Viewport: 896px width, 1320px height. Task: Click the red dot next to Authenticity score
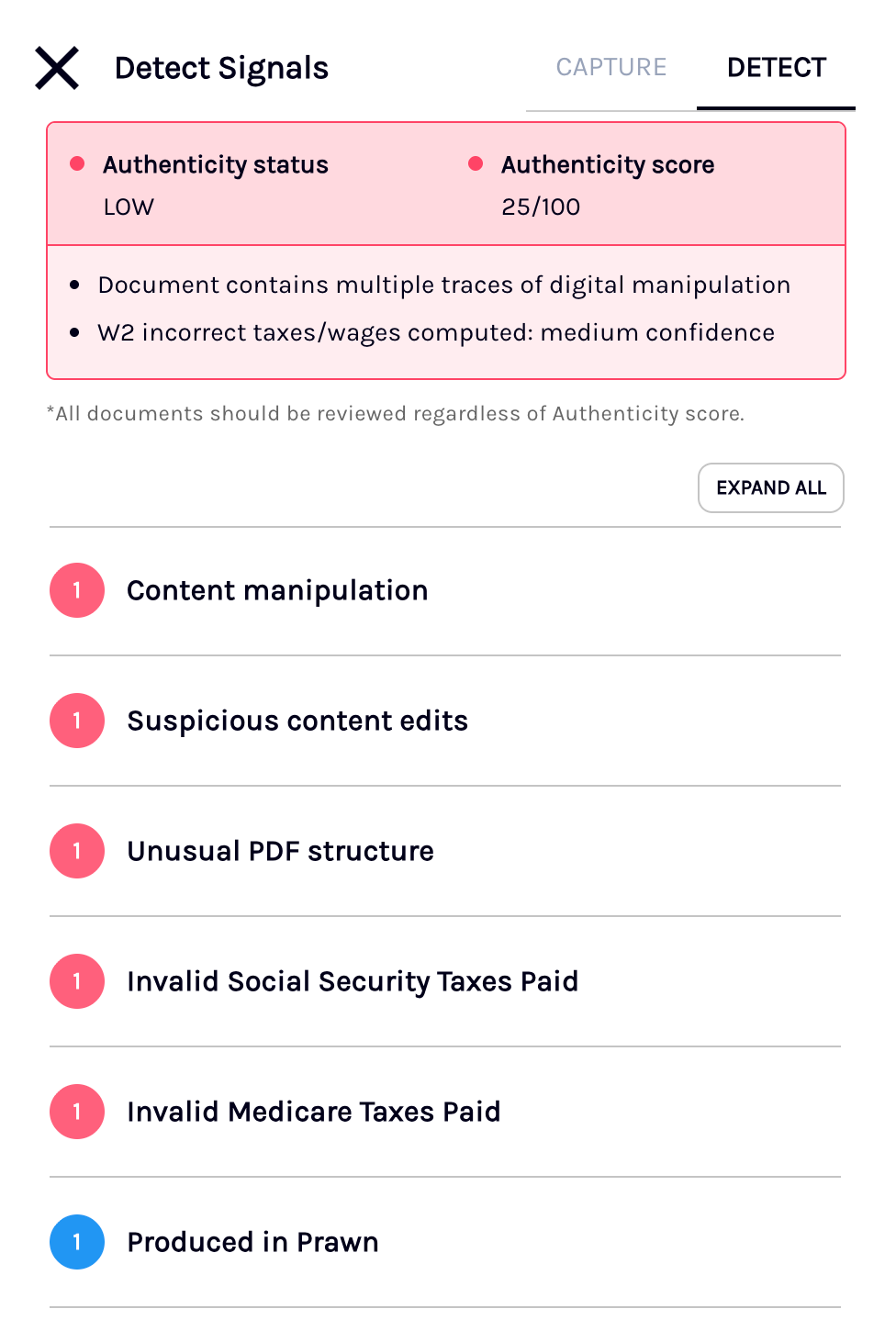click(x=476, y=163)
